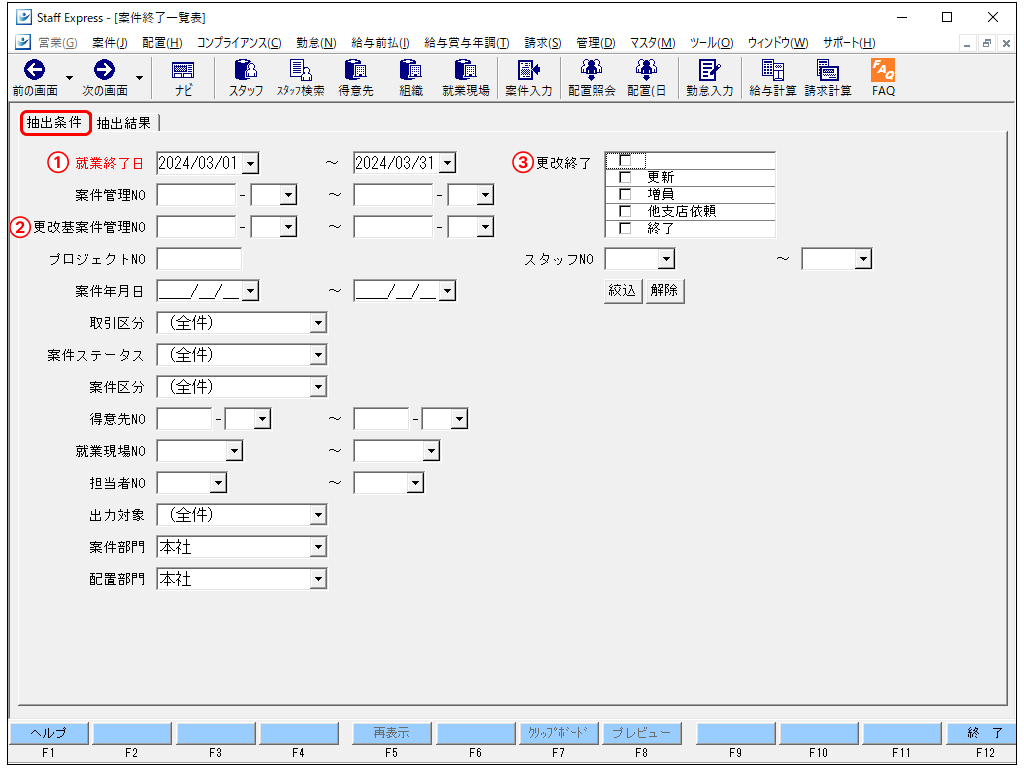Open the 請求(S) menu
Viewport: 1024px width, 768px height.
point(543,43)
